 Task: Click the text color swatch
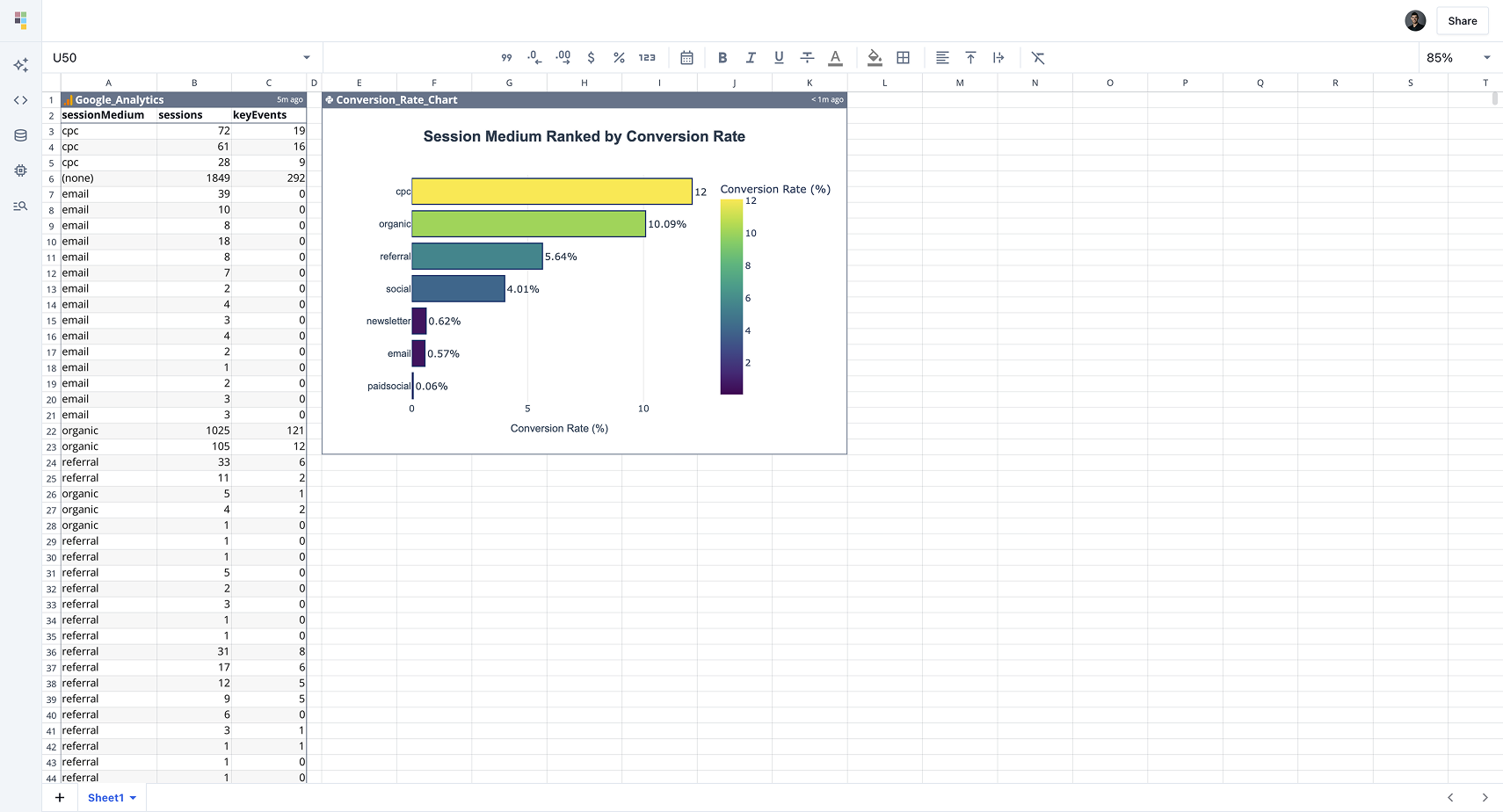point(835,57)
